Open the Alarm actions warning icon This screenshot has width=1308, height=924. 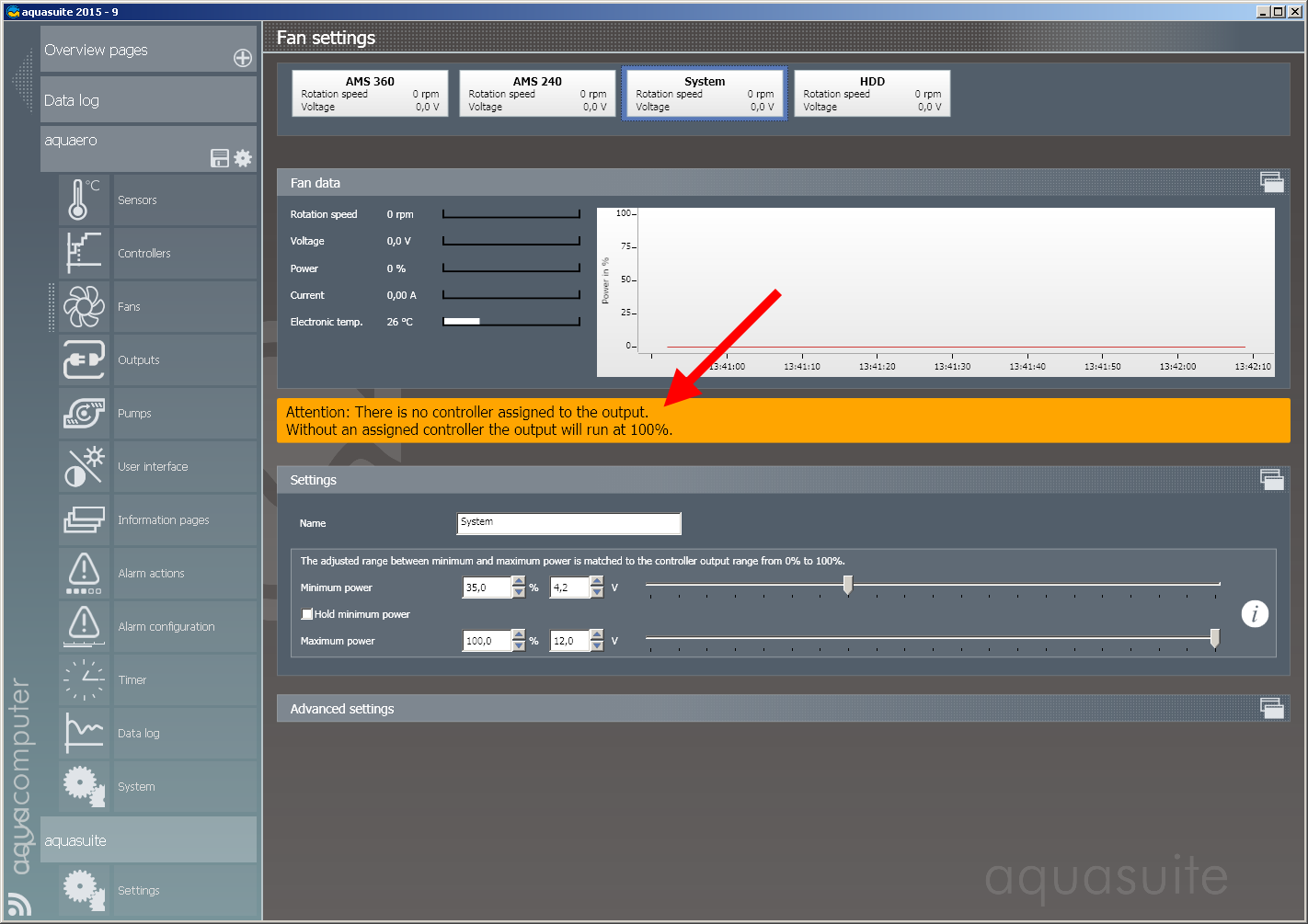click(84, 573)
